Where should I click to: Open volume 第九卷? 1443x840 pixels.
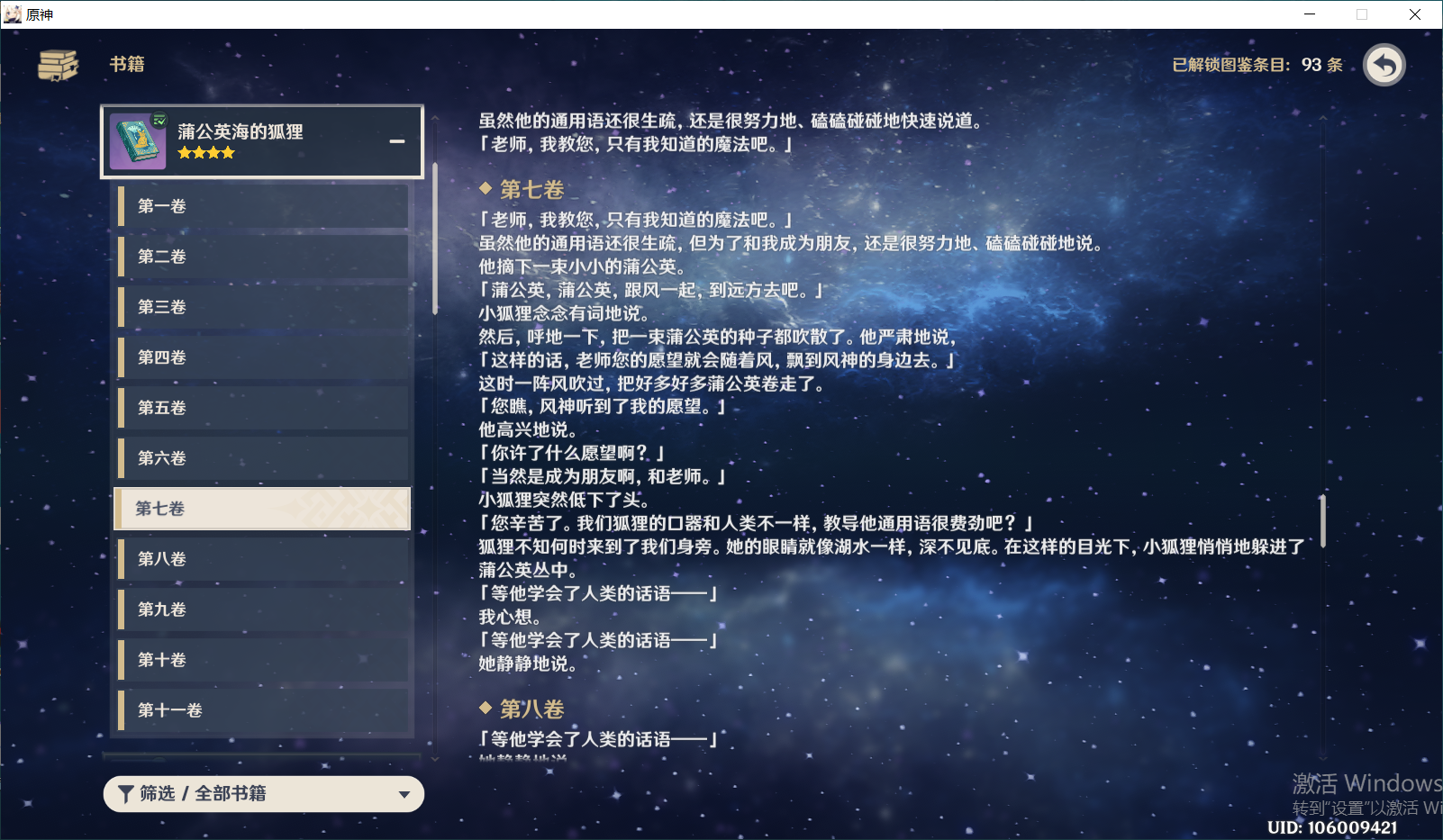coord(263,610)
